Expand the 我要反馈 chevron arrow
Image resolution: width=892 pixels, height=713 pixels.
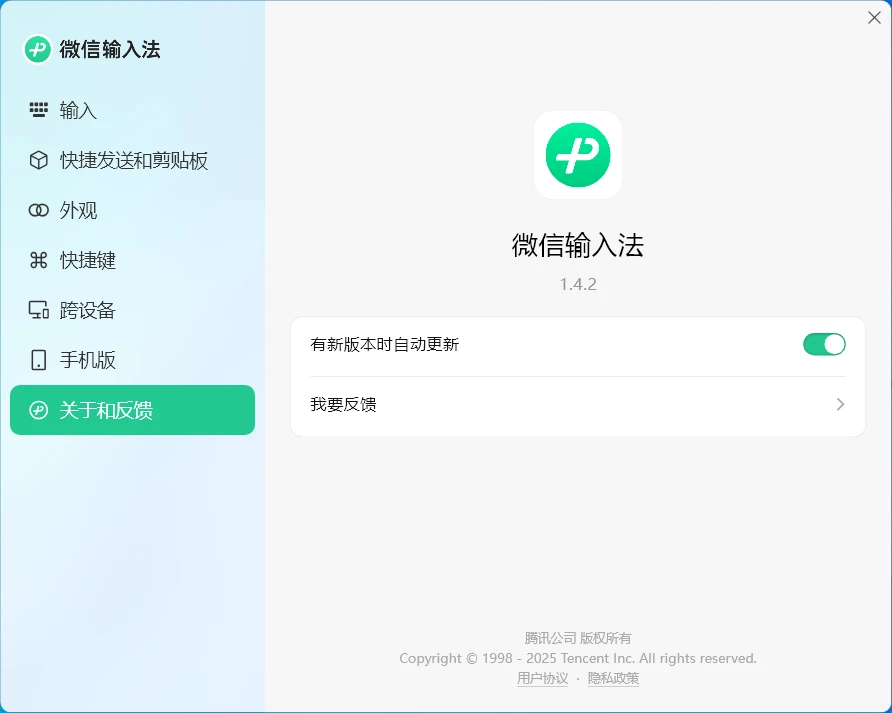pyautogui.click(x=840, y=404)
